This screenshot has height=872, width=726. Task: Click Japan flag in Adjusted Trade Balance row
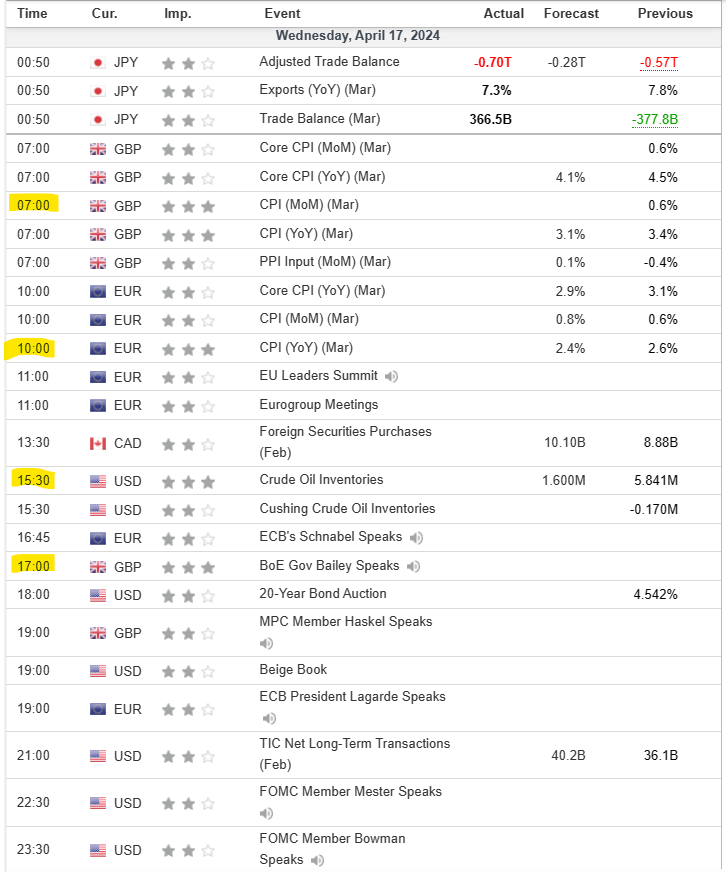pyautogui.click(x=98, y=62)
